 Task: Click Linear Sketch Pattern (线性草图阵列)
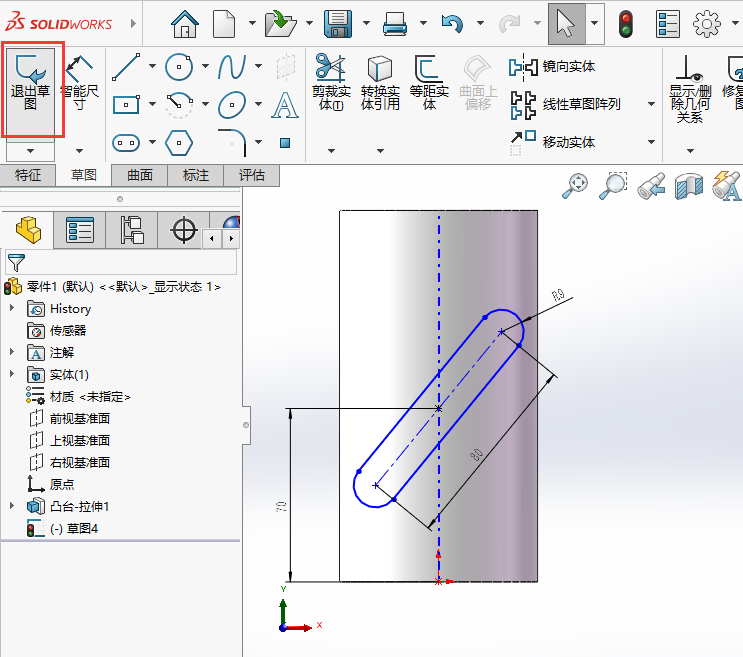click(x=565, y=104)
